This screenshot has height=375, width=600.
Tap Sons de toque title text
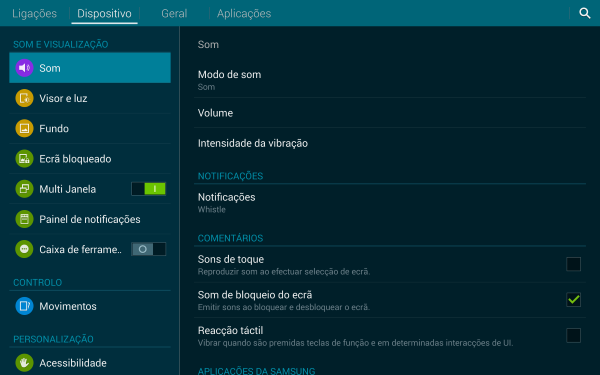231,259
